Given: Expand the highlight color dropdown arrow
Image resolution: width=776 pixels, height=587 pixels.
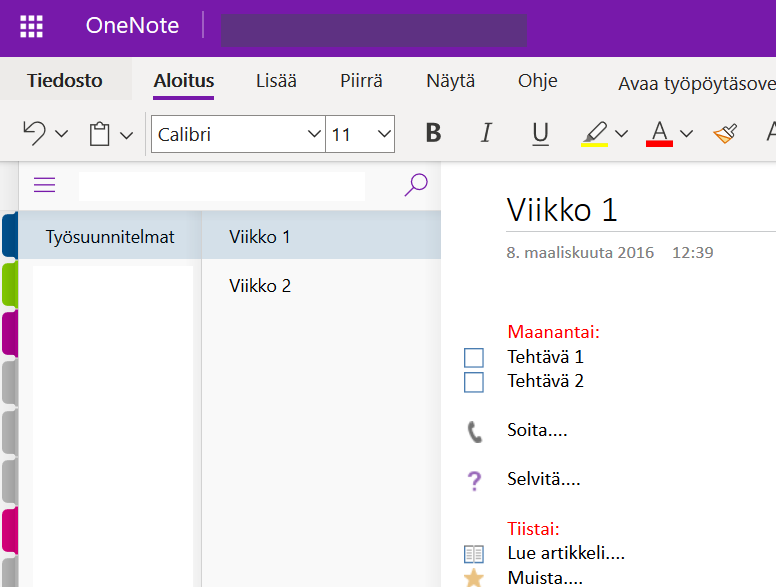Looking at the screenshot, I should pos(622,134).
